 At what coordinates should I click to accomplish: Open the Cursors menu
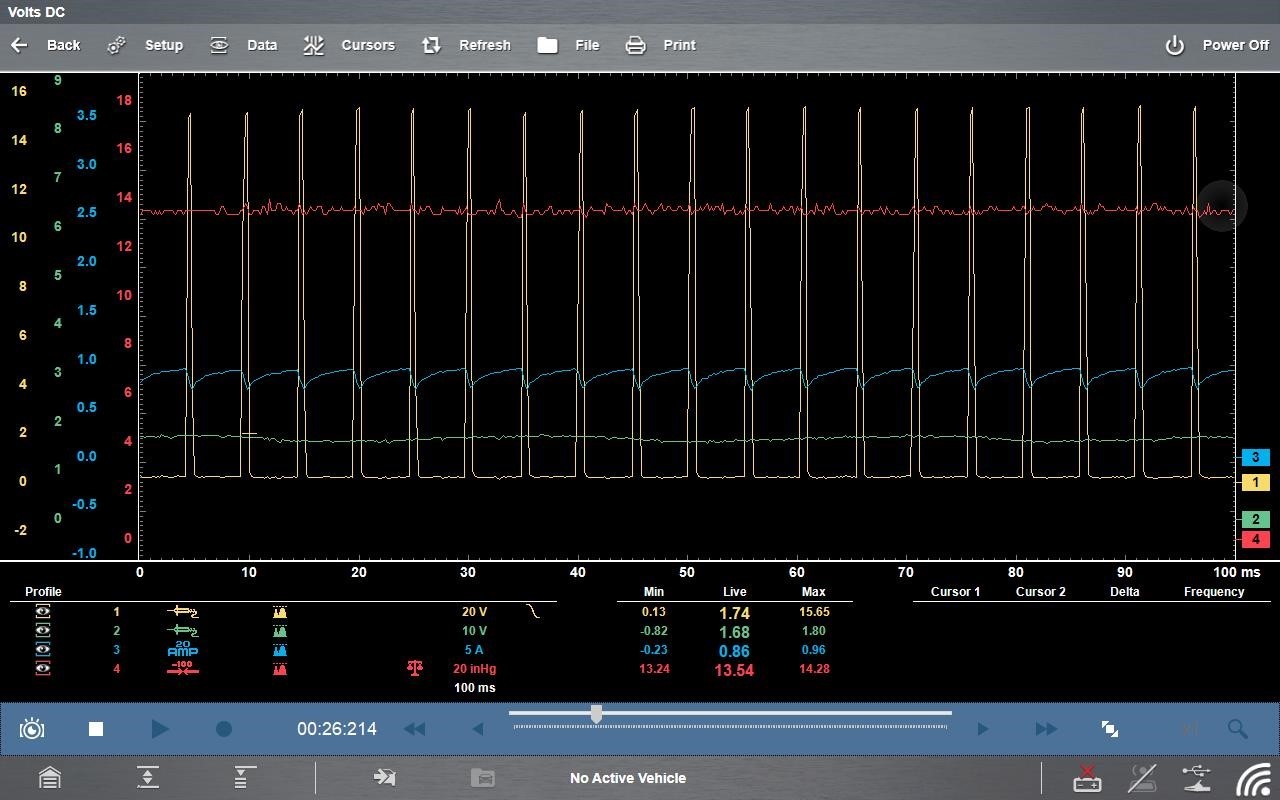[350, 45]
